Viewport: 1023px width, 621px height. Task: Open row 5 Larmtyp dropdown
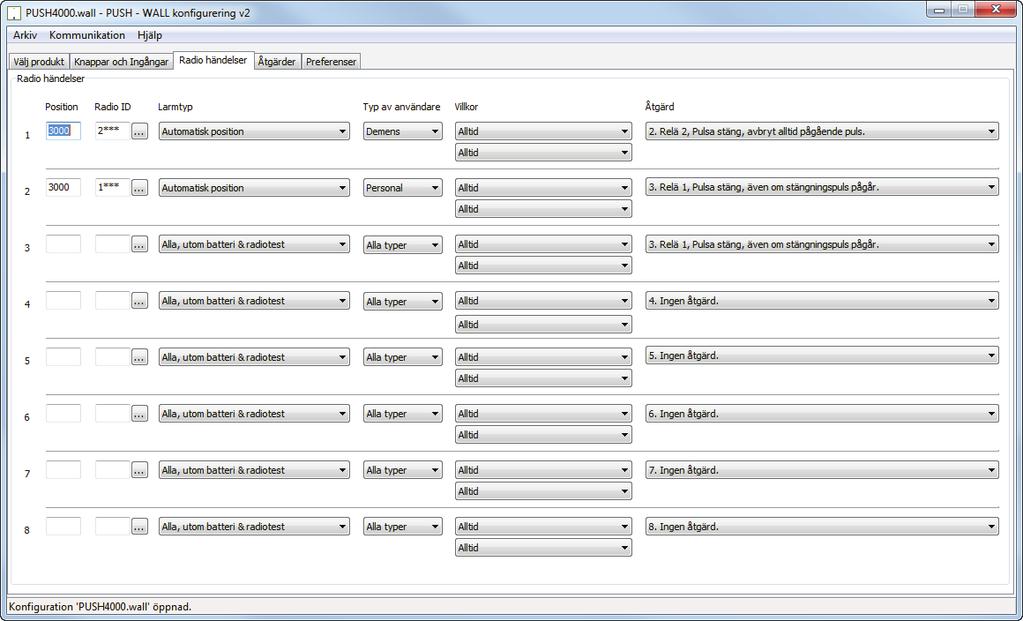pos(254,357)
